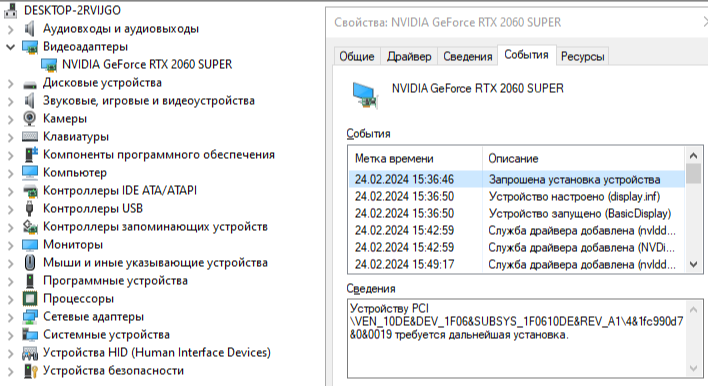Viewport: 708px width, 386px height.
Task: Select the Процессоры chip icon
Action: (x=30, y=298)
